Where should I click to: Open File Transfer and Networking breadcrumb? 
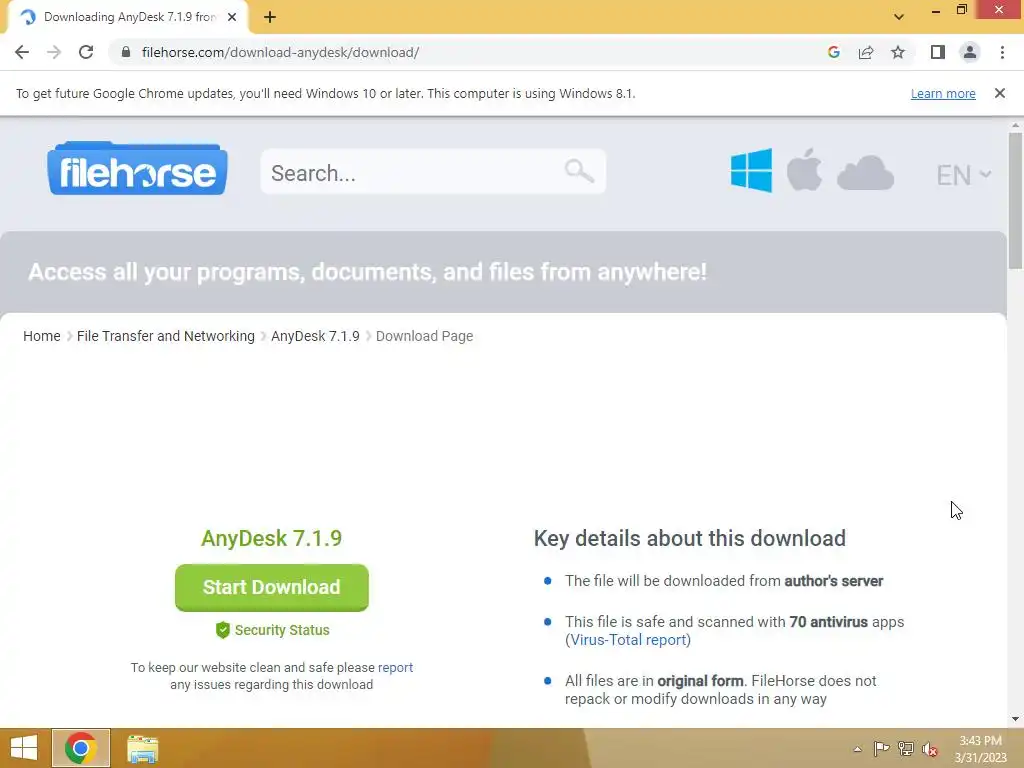pos(166,336)
